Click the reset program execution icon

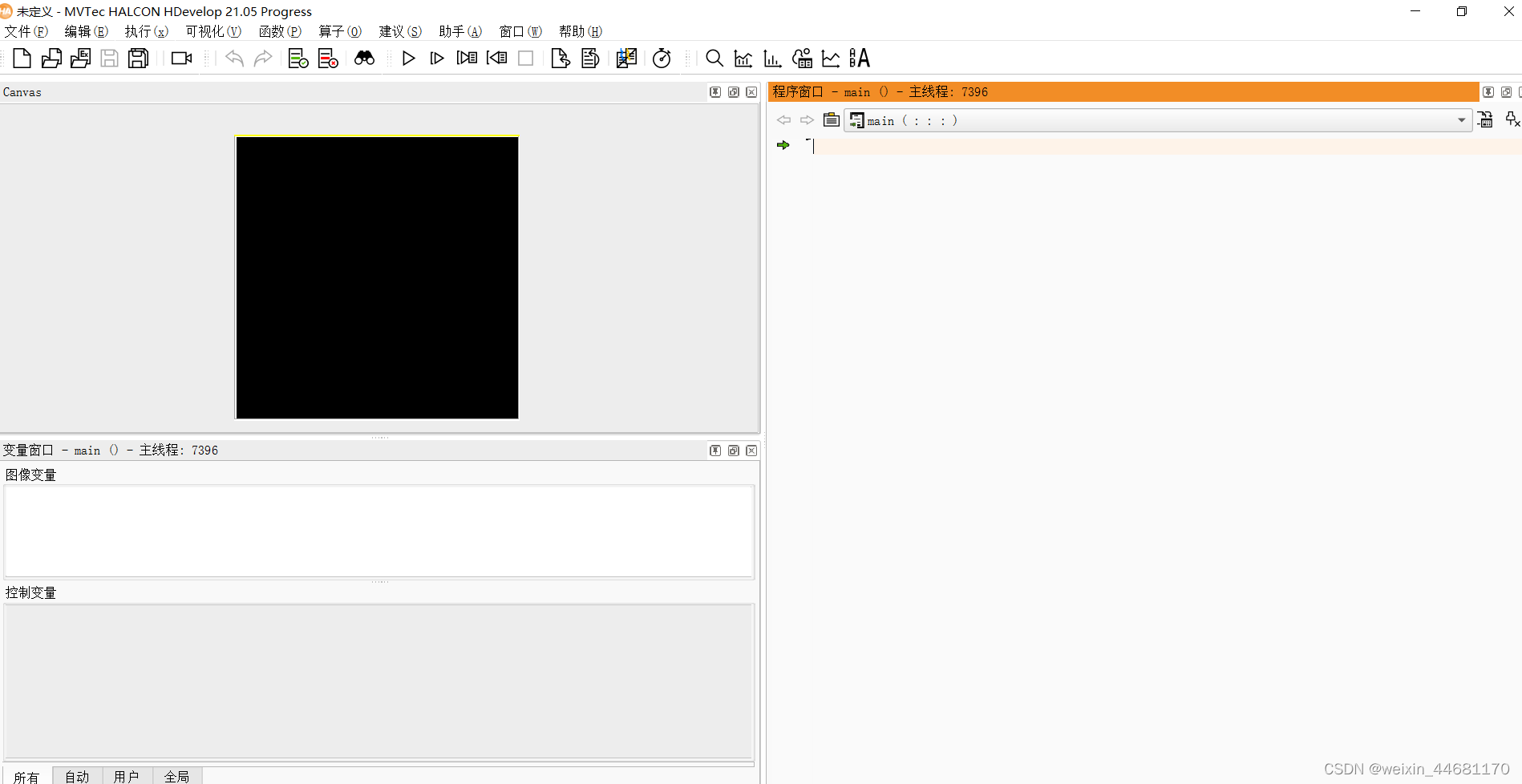(x=561, y=59)
